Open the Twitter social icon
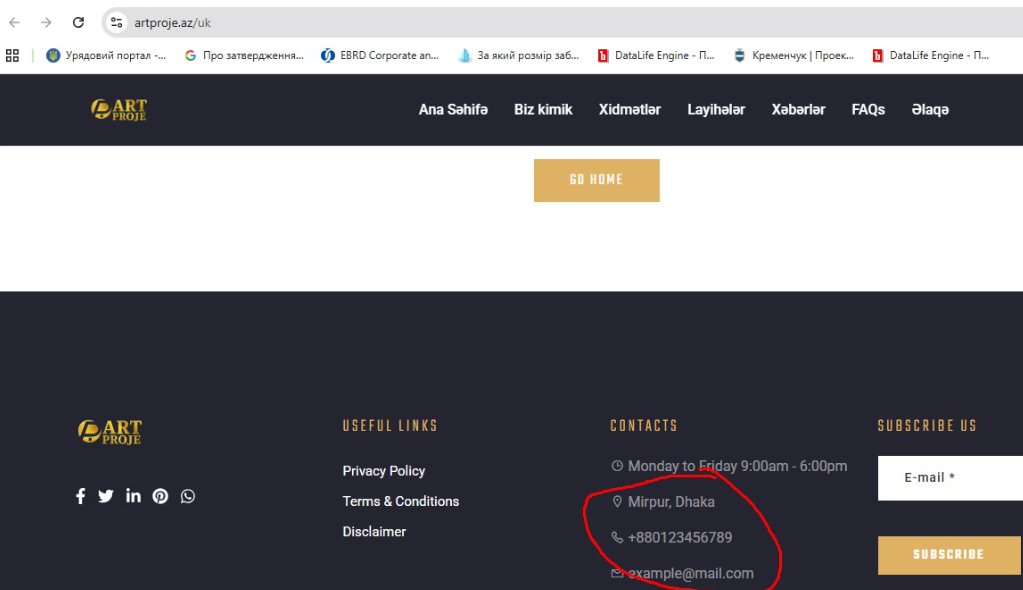The width and height of the screenshot is (1023, 590). pos(106,496)
